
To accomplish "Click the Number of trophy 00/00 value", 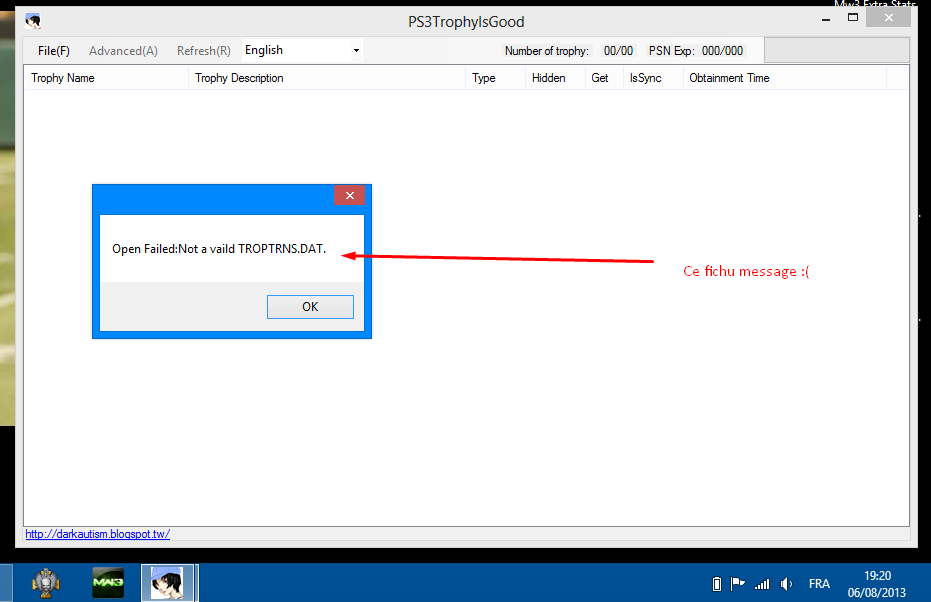I will [x=618, y=51].
